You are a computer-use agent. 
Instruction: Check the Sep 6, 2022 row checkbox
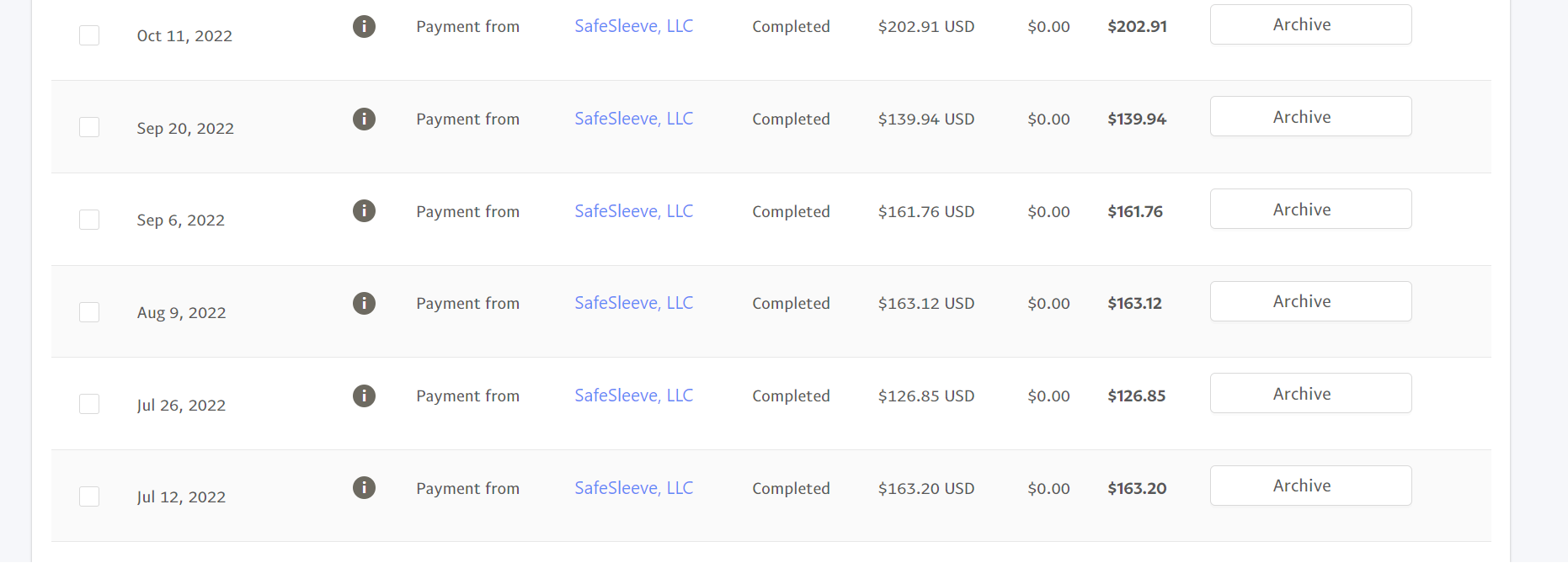pyautogui.click(x=89, y=220)
